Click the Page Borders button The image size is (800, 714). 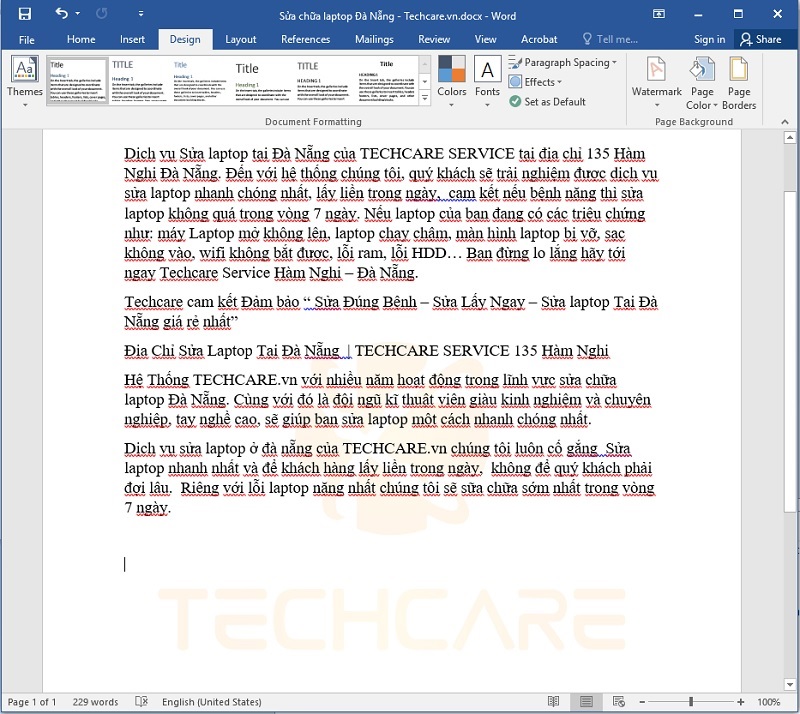(x=739, y=82)
